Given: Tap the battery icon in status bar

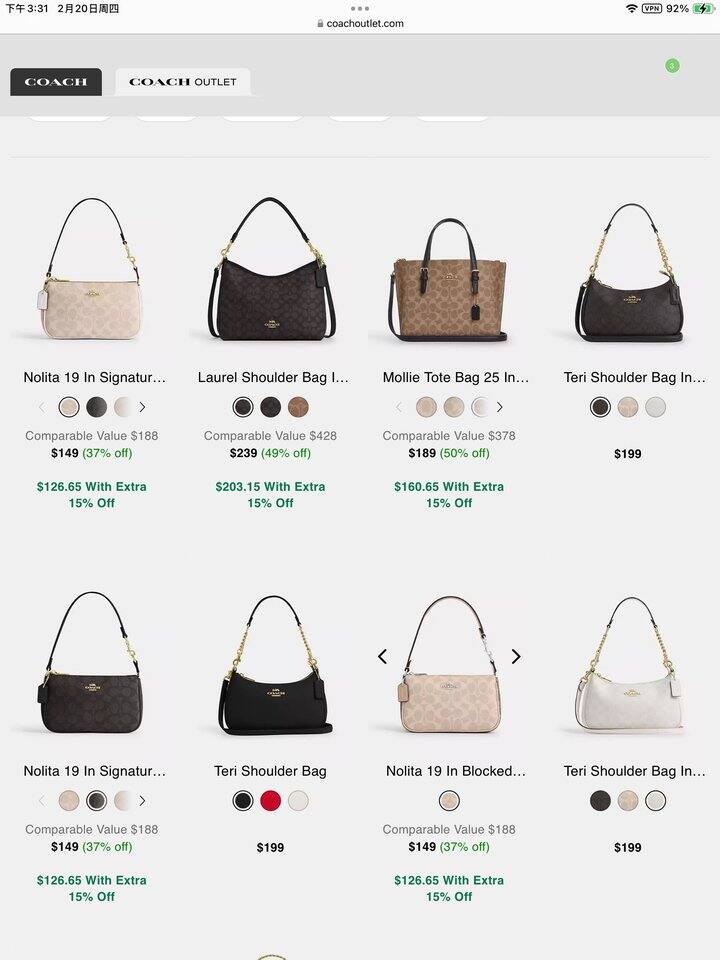Looking at the screenshot, I should coord(703,9).
